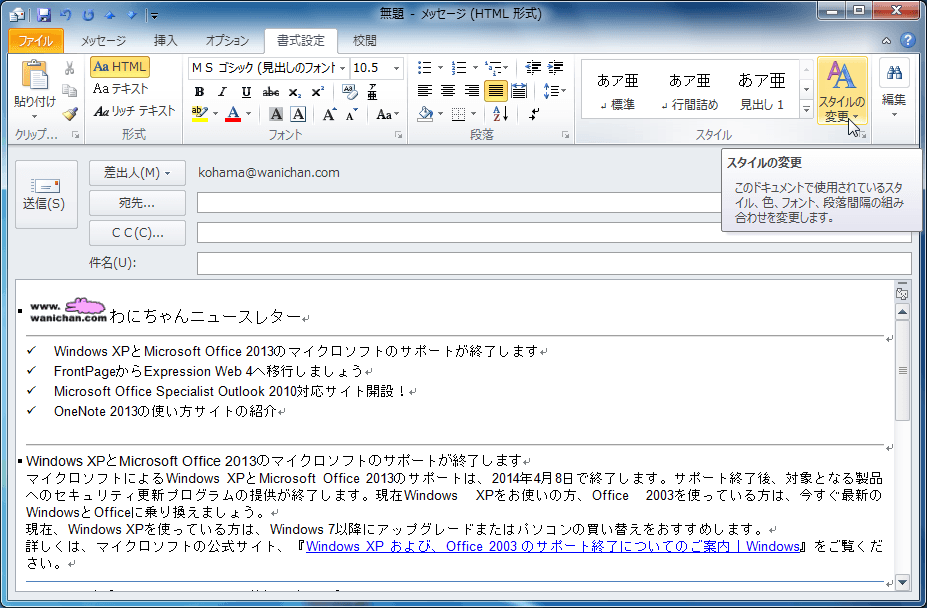Toggle character shading icon
Viewport: 927px width, 608px height.
coord(275,114)
